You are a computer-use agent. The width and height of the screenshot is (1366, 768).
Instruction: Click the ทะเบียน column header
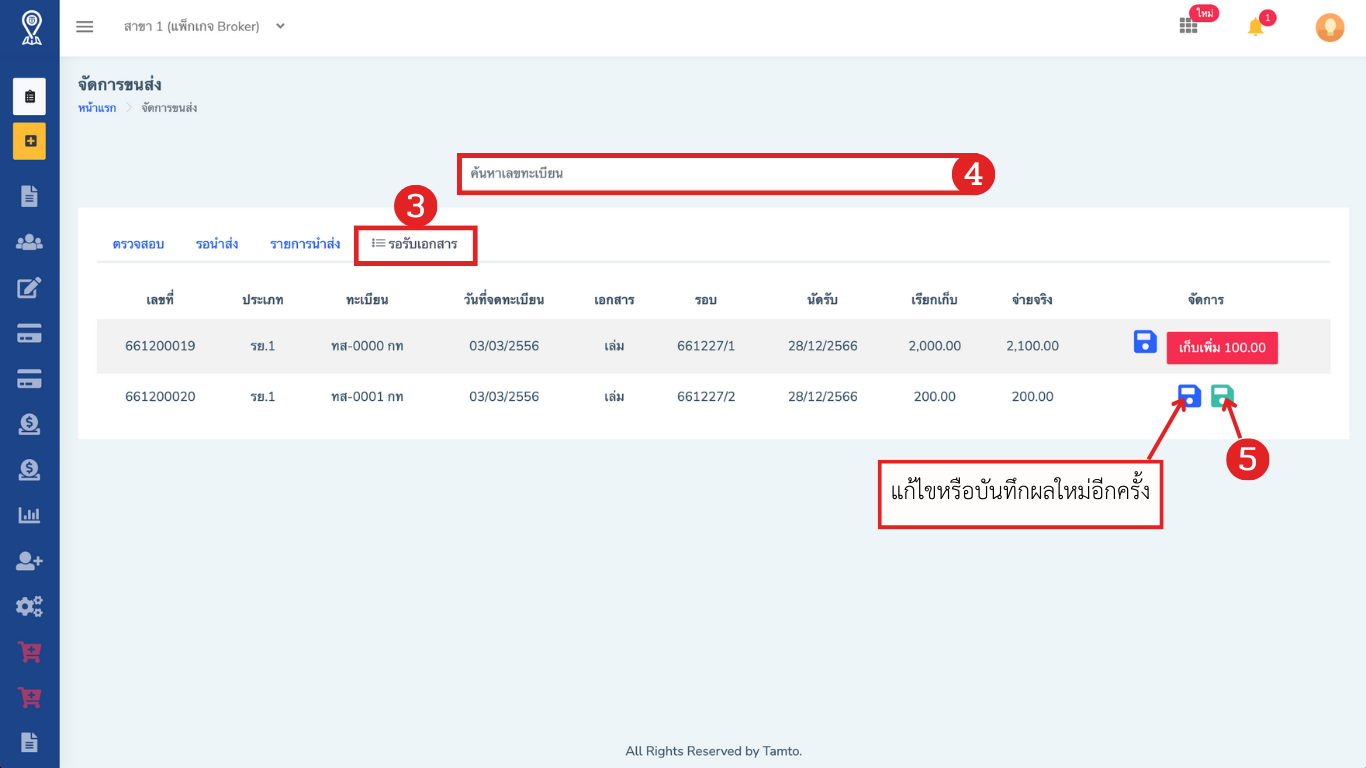tap(367, 300)
